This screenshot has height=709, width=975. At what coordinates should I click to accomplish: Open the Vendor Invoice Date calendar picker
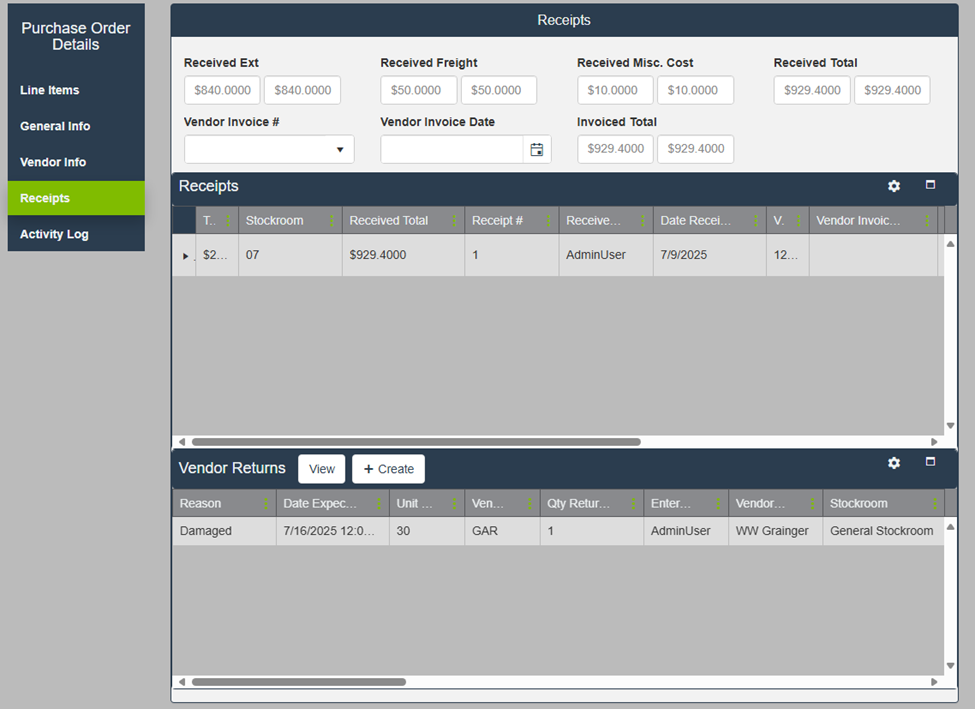click(537, 150)
